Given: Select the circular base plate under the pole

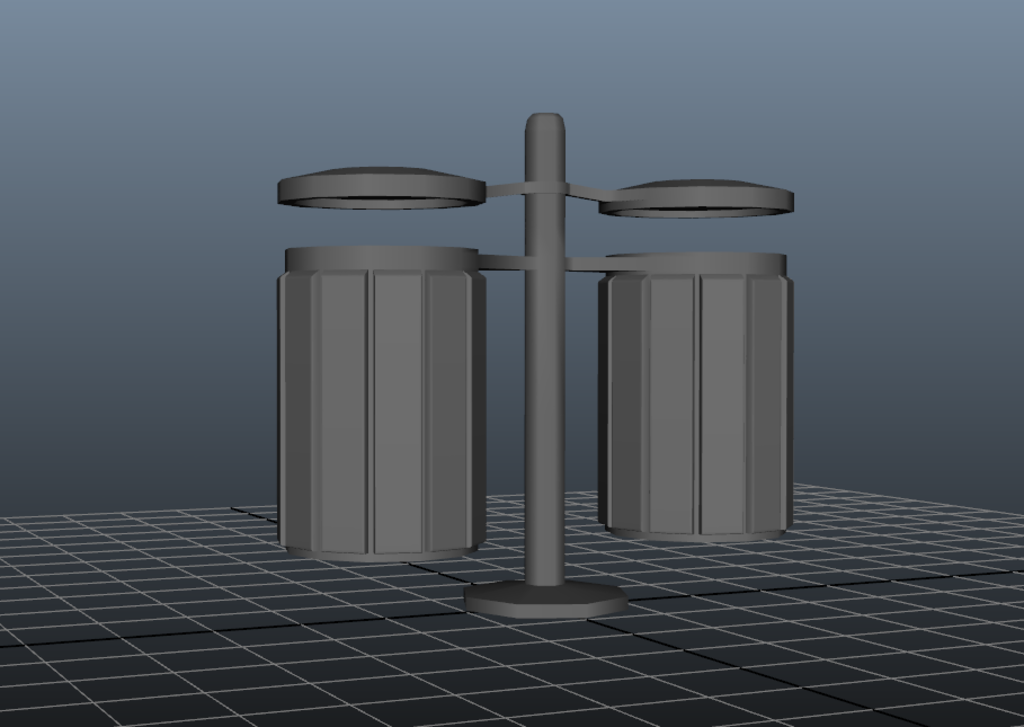Looking at the screenshot, I should tap(545, 599).
